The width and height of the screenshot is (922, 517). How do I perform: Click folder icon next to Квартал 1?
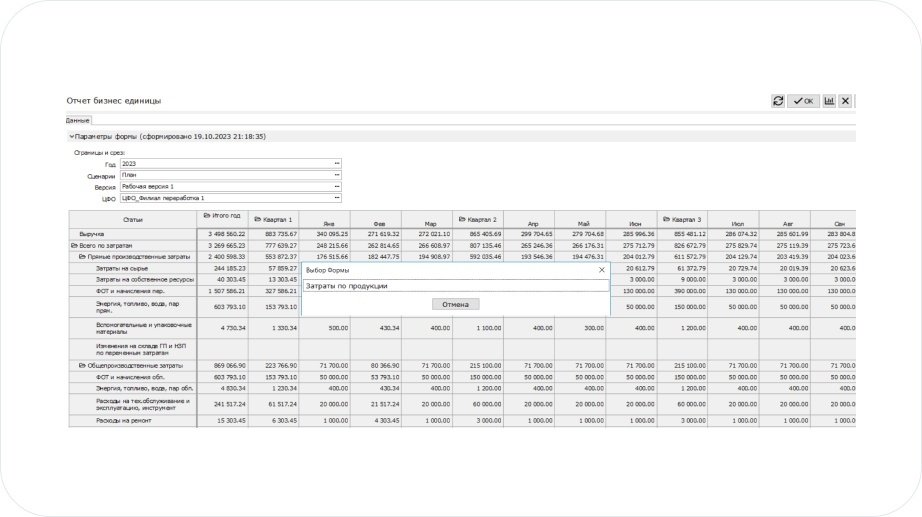coord(257,219)
